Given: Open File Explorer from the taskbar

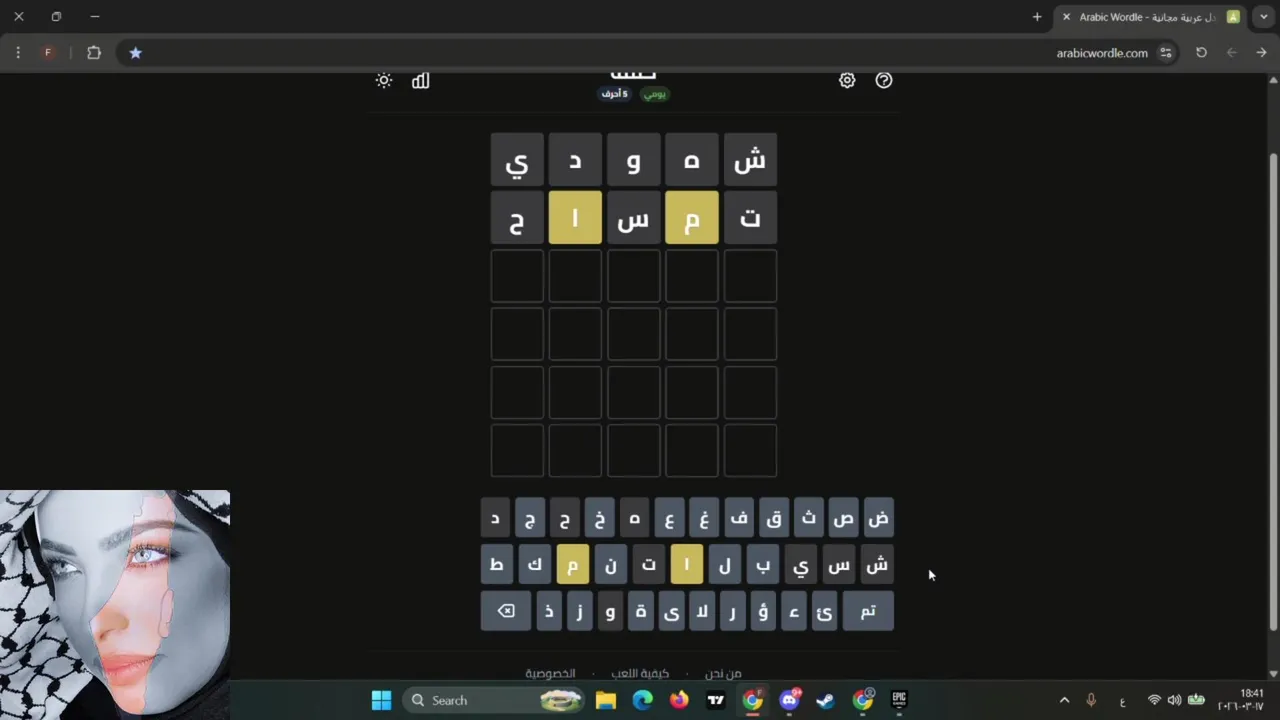Looking at the screenshot, I should pyautogui.click(x=605, y=700).
